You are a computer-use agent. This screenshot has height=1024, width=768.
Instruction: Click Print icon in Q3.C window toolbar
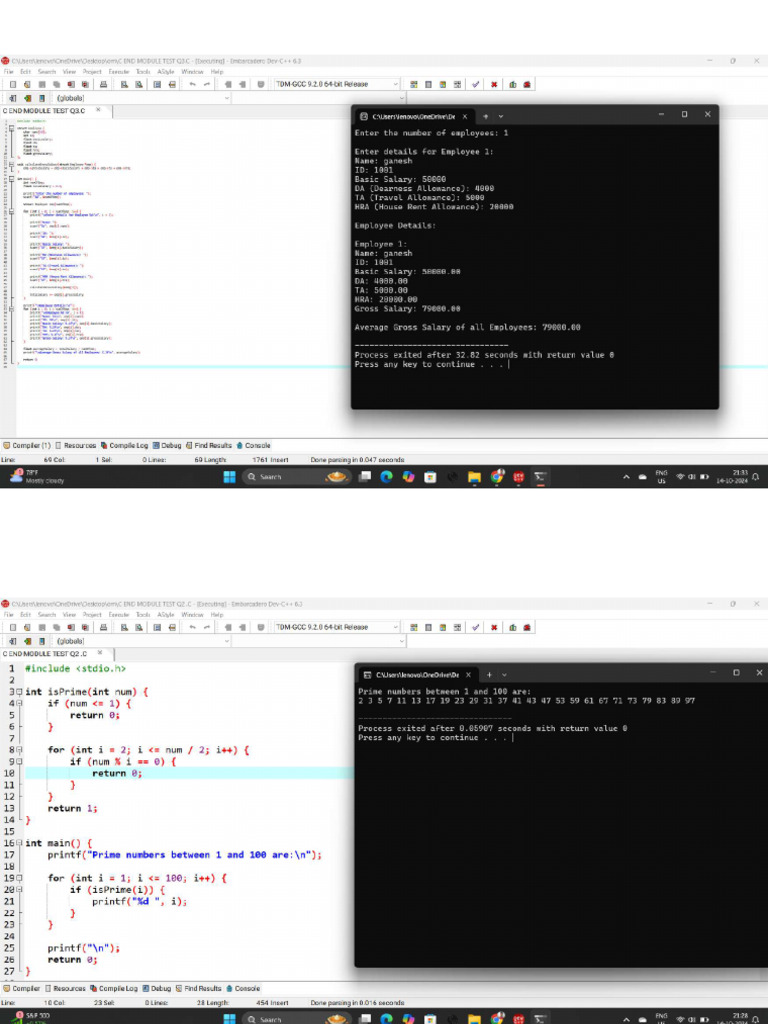click(x=103, y=84)
